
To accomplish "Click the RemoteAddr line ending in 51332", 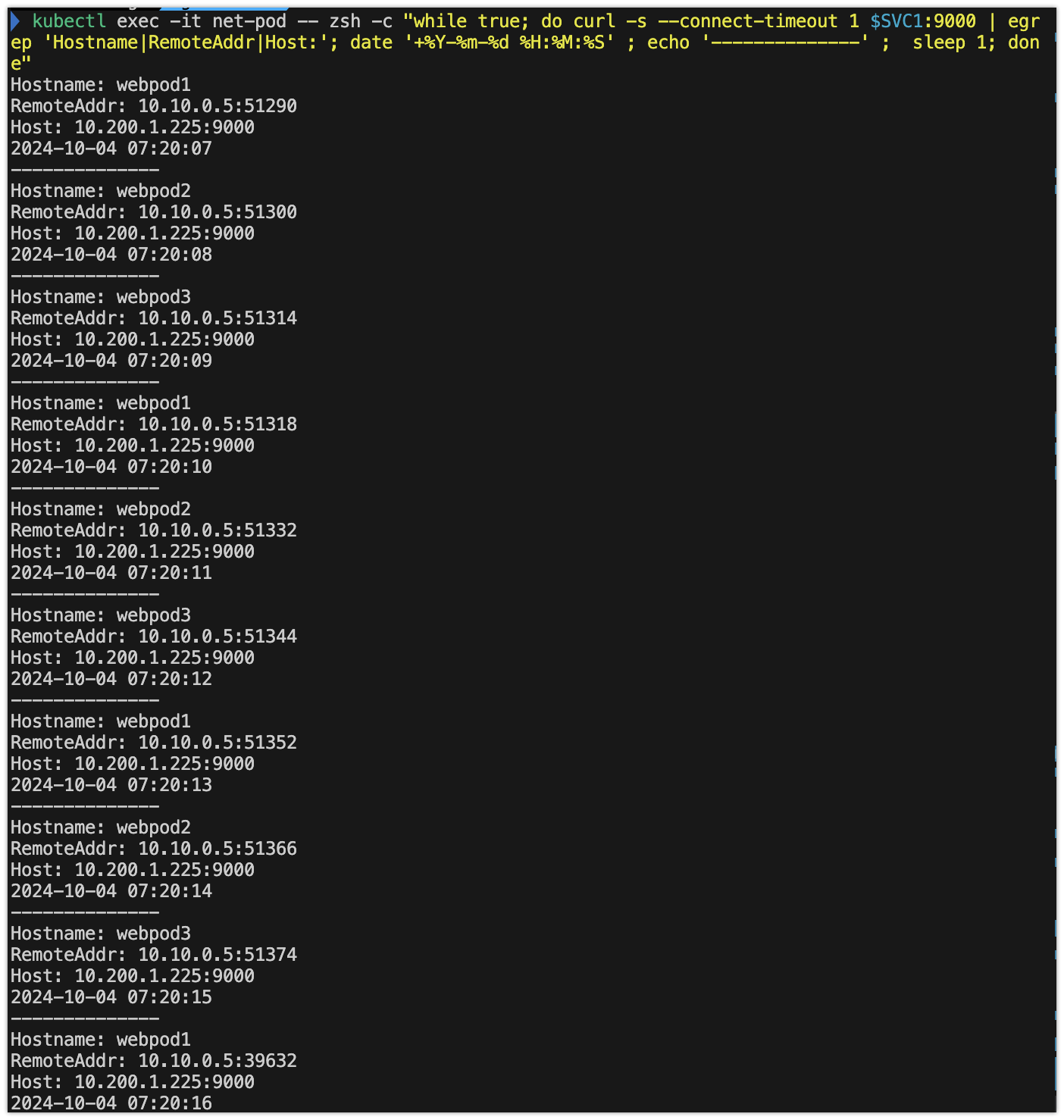I will [154, 530].
